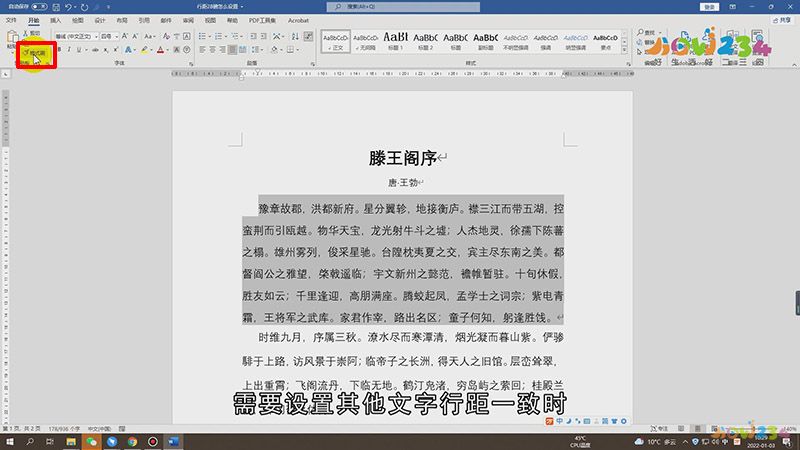Decrease font size with the smaller A
This screenshot has height=450, width=800.
click(135, 36)
